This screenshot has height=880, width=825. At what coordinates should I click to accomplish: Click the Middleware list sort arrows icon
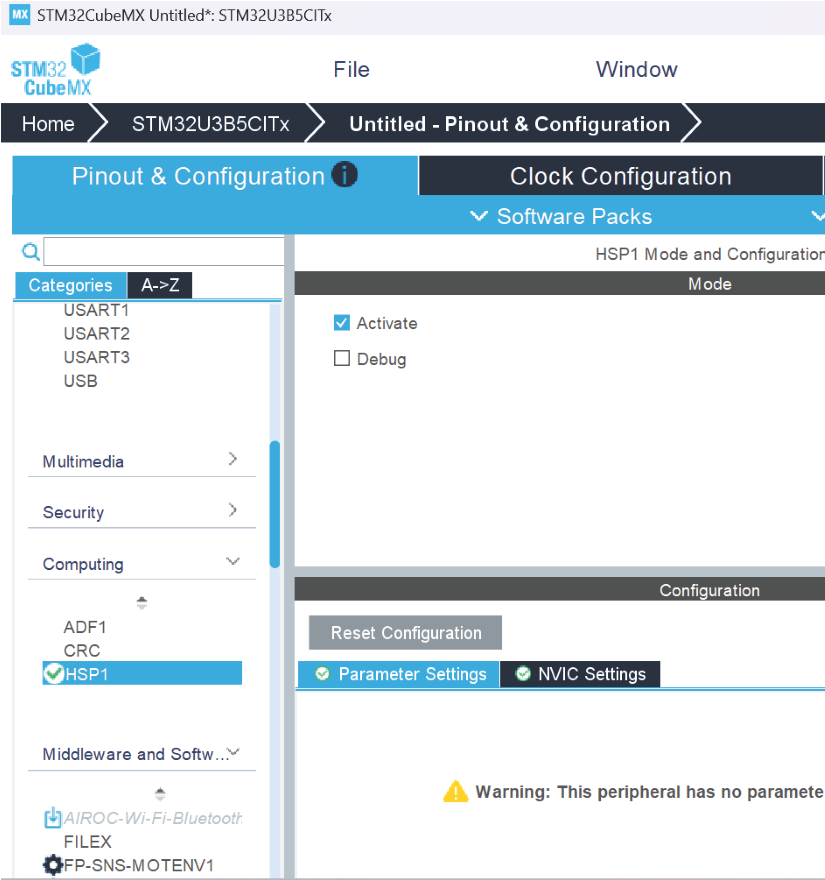pyautogui.click(x=160, y=794)
